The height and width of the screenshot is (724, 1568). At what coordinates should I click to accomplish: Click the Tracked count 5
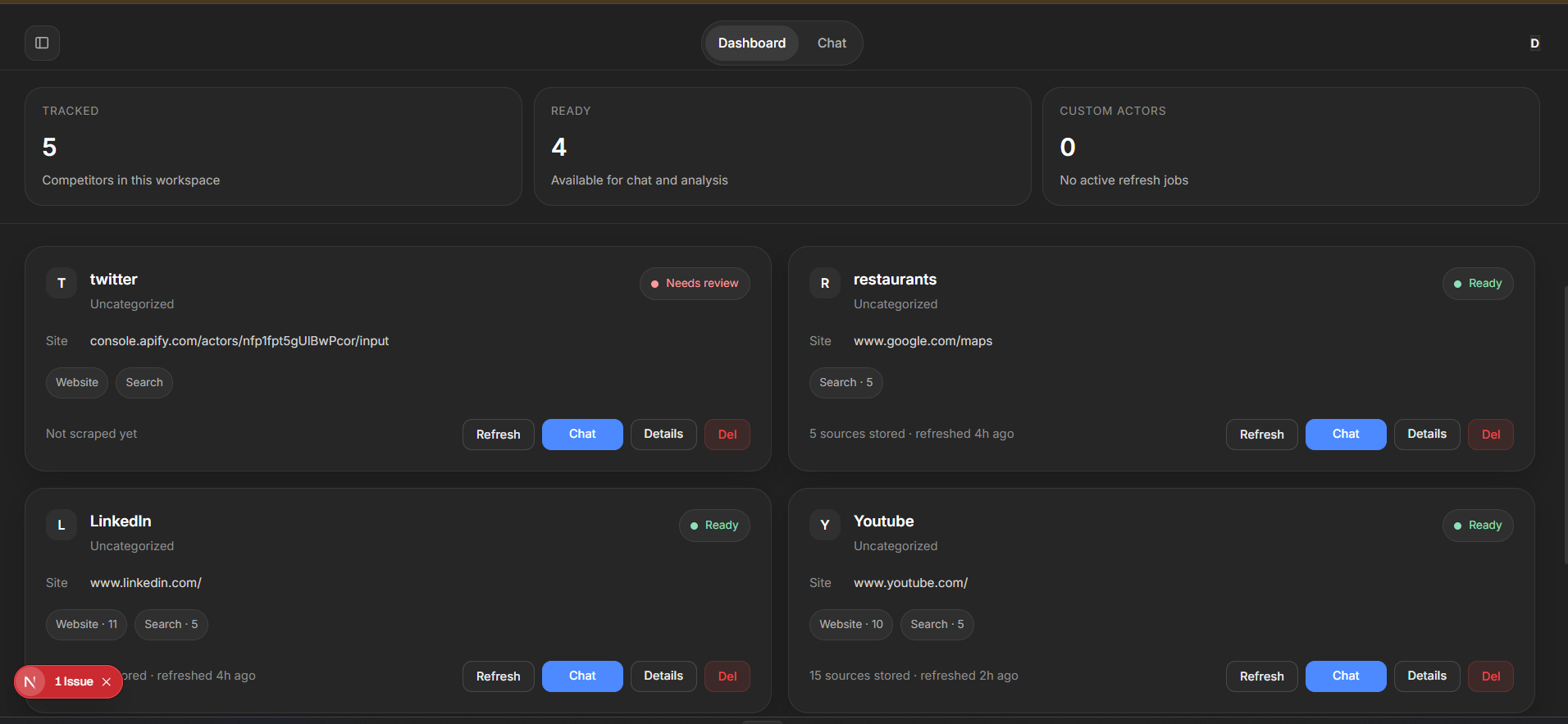(x=49, y=148)
